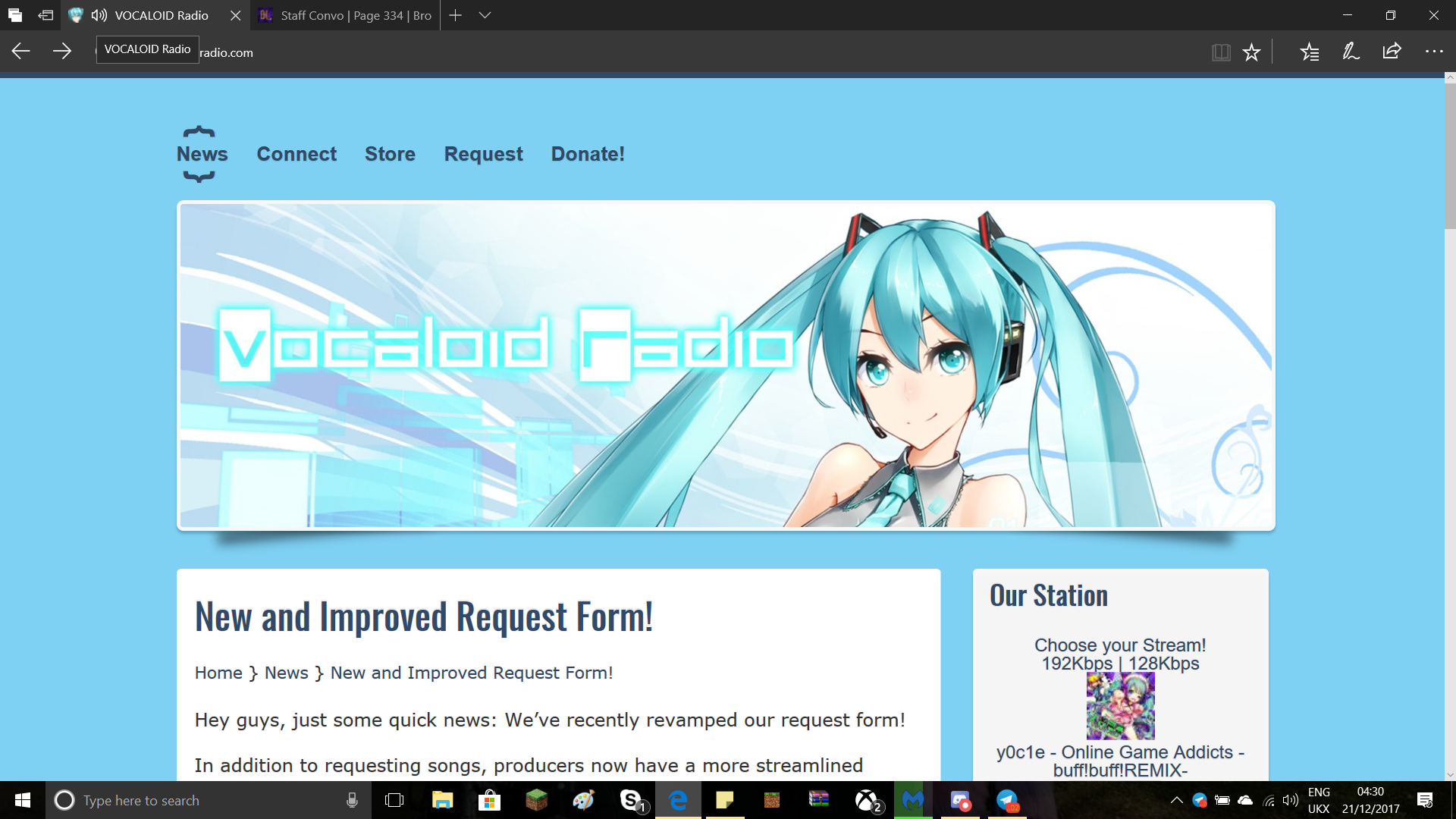Close the VOCALOID Radio tab
The height and width of the screenshot is (819, 1456).
235,15
